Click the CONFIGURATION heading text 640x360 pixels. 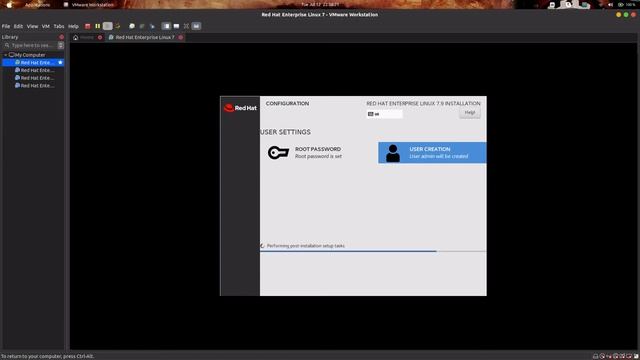click(287, 104)
